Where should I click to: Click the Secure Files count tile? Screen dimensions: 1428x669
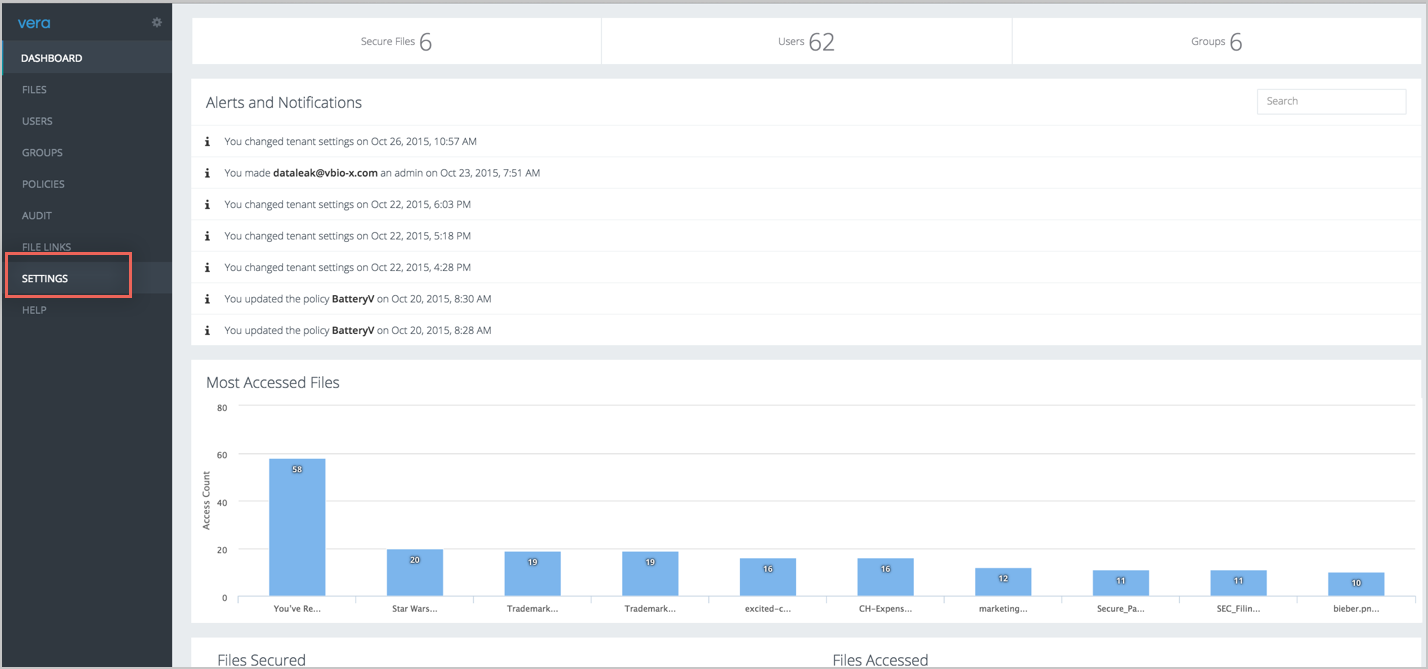(396, 42)
